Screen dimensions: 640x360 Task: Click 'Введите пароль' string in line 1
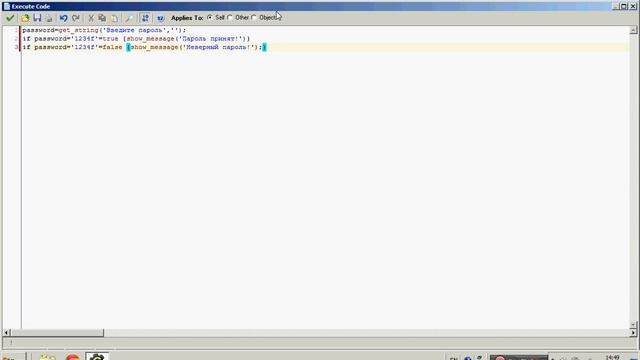click(136, 30)
